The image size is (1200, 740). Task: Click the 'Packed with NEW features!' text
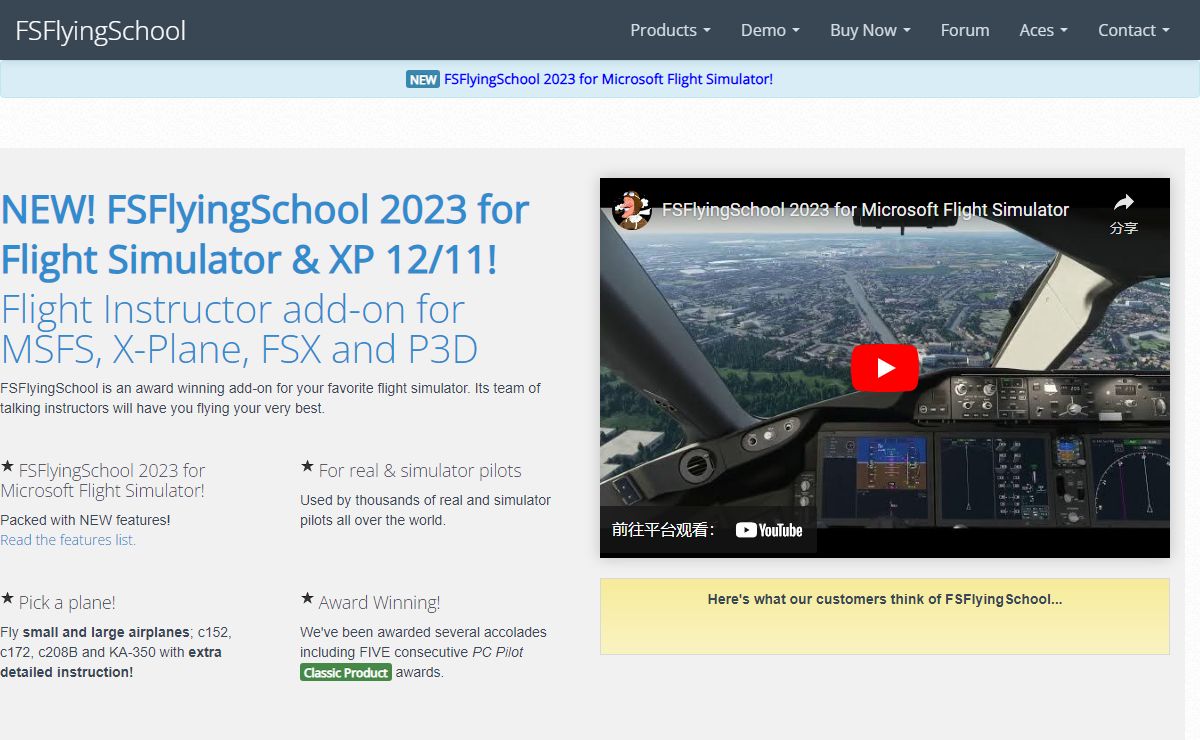tap(85, 520)
